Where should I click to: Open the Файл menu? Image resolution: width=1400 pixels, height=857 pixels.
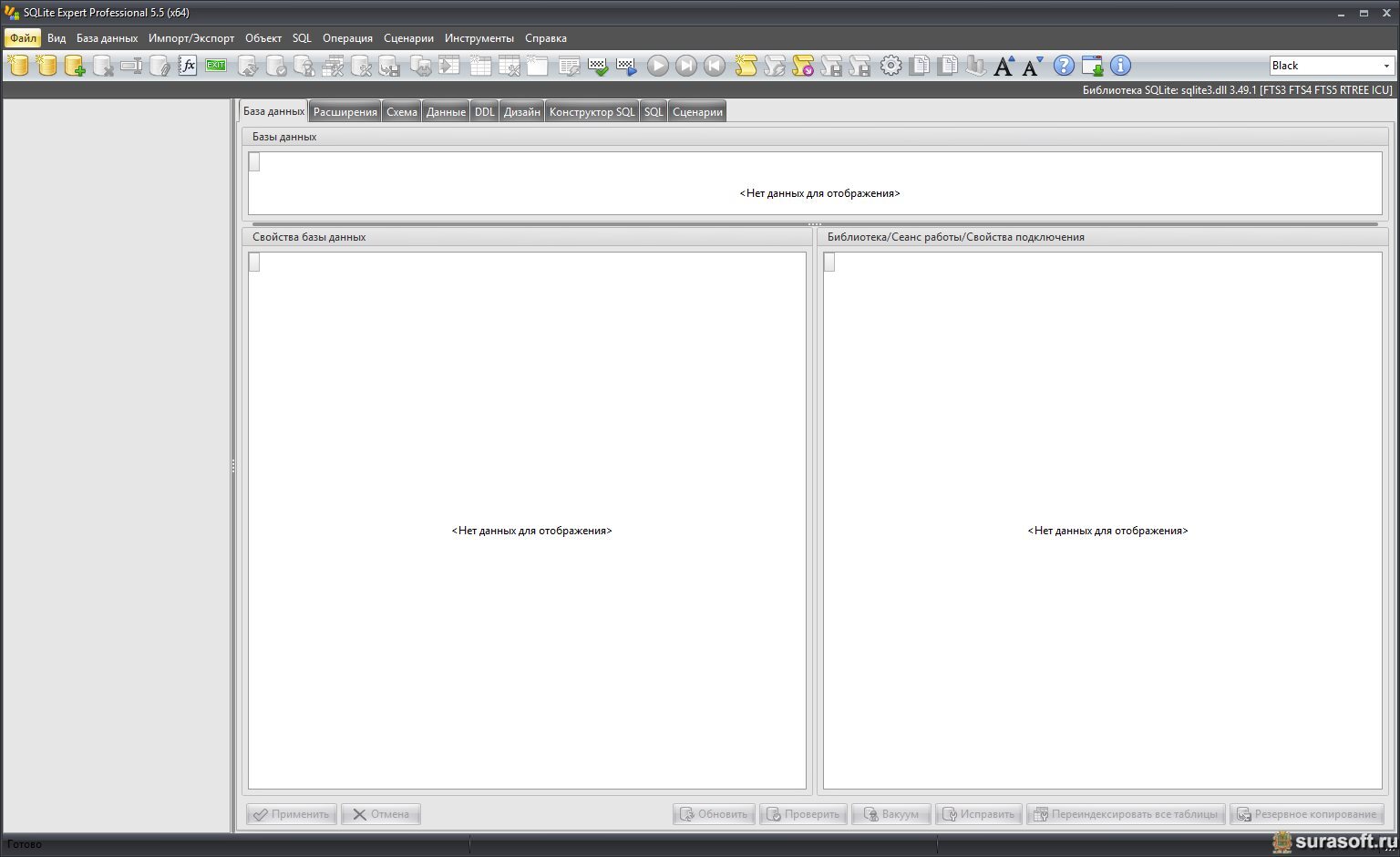click(x=23, y=38)
